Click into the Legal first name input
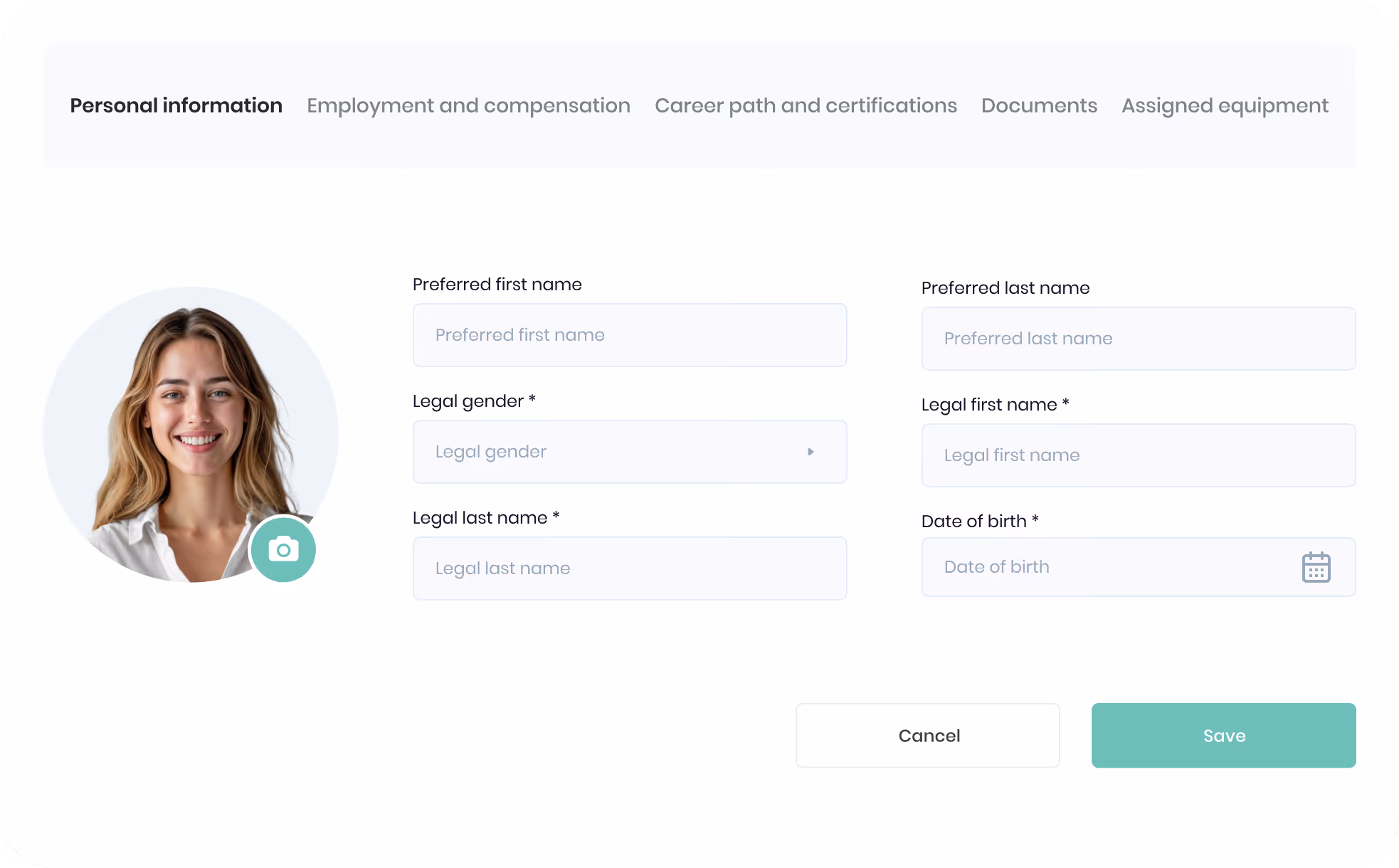 (1139, 455)
